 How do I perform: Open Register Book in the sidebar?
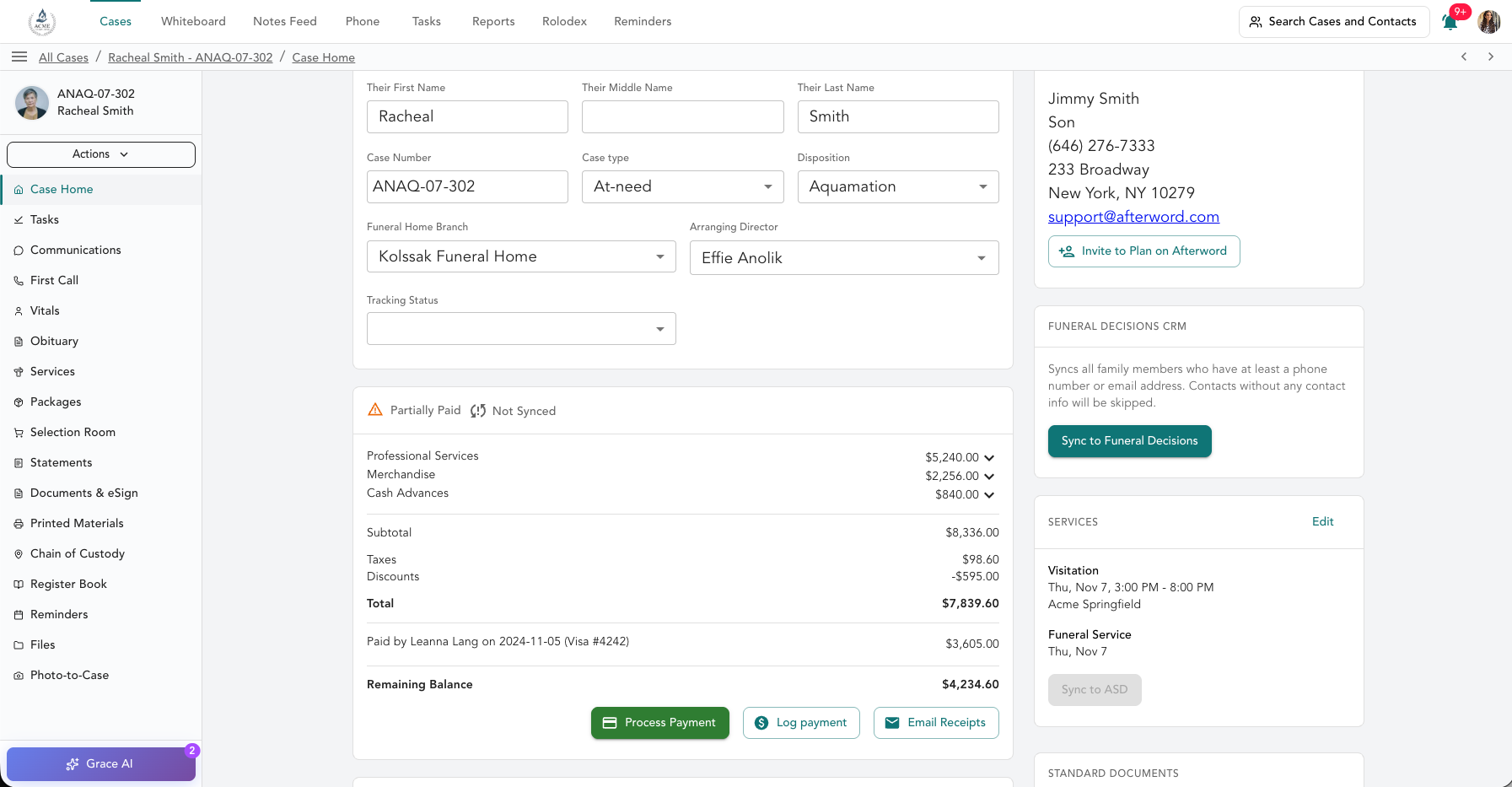101,584
